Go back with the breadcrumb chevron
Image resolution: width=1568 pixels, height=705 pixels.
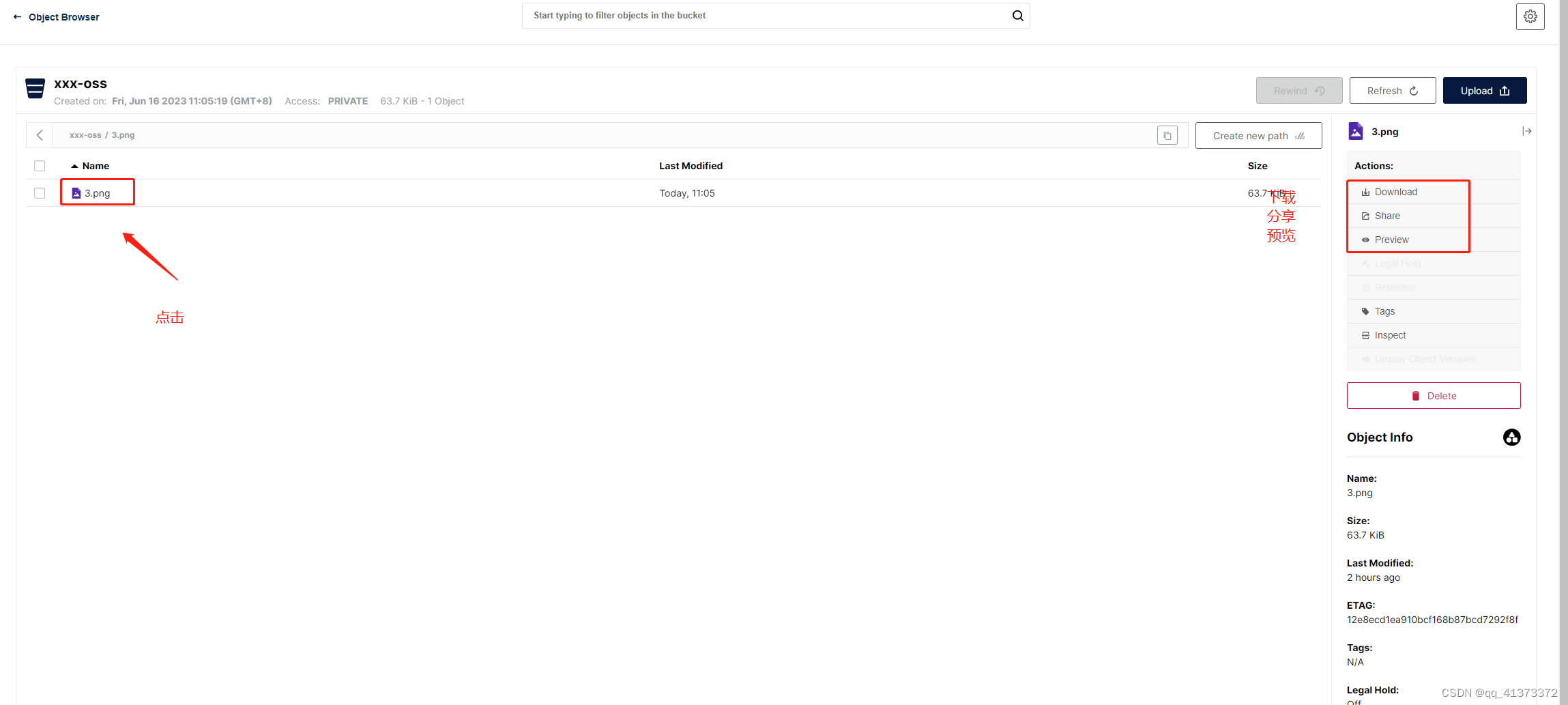pyautogui.click(x=40, y=135)
